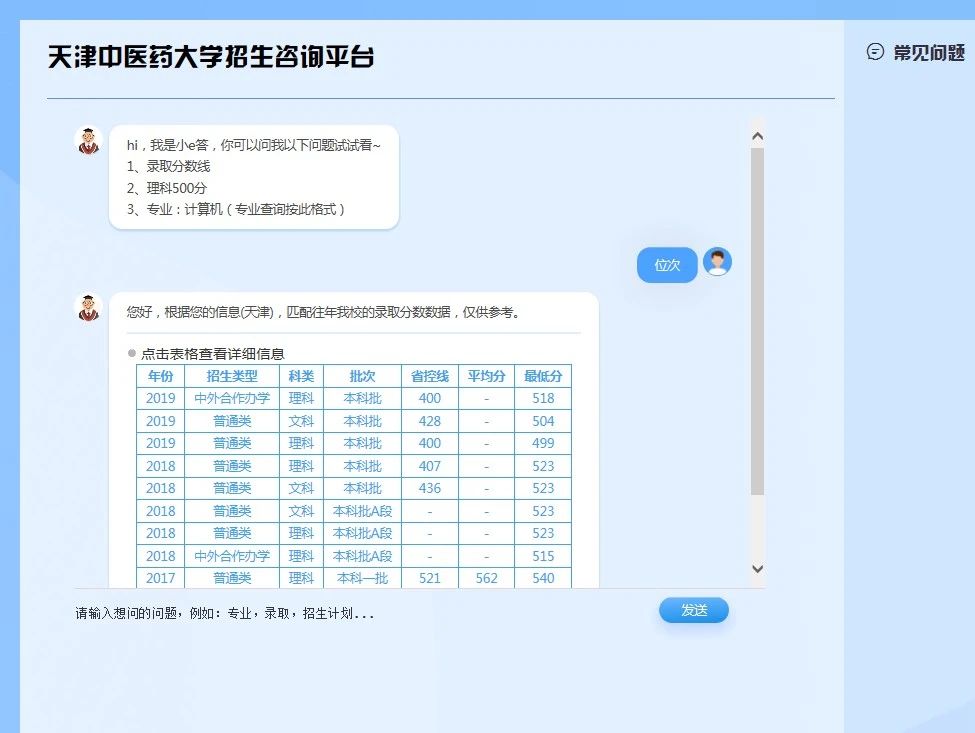Select the minimum score cell 499
The height and width of the screenshot is (733, 975).
543,443
